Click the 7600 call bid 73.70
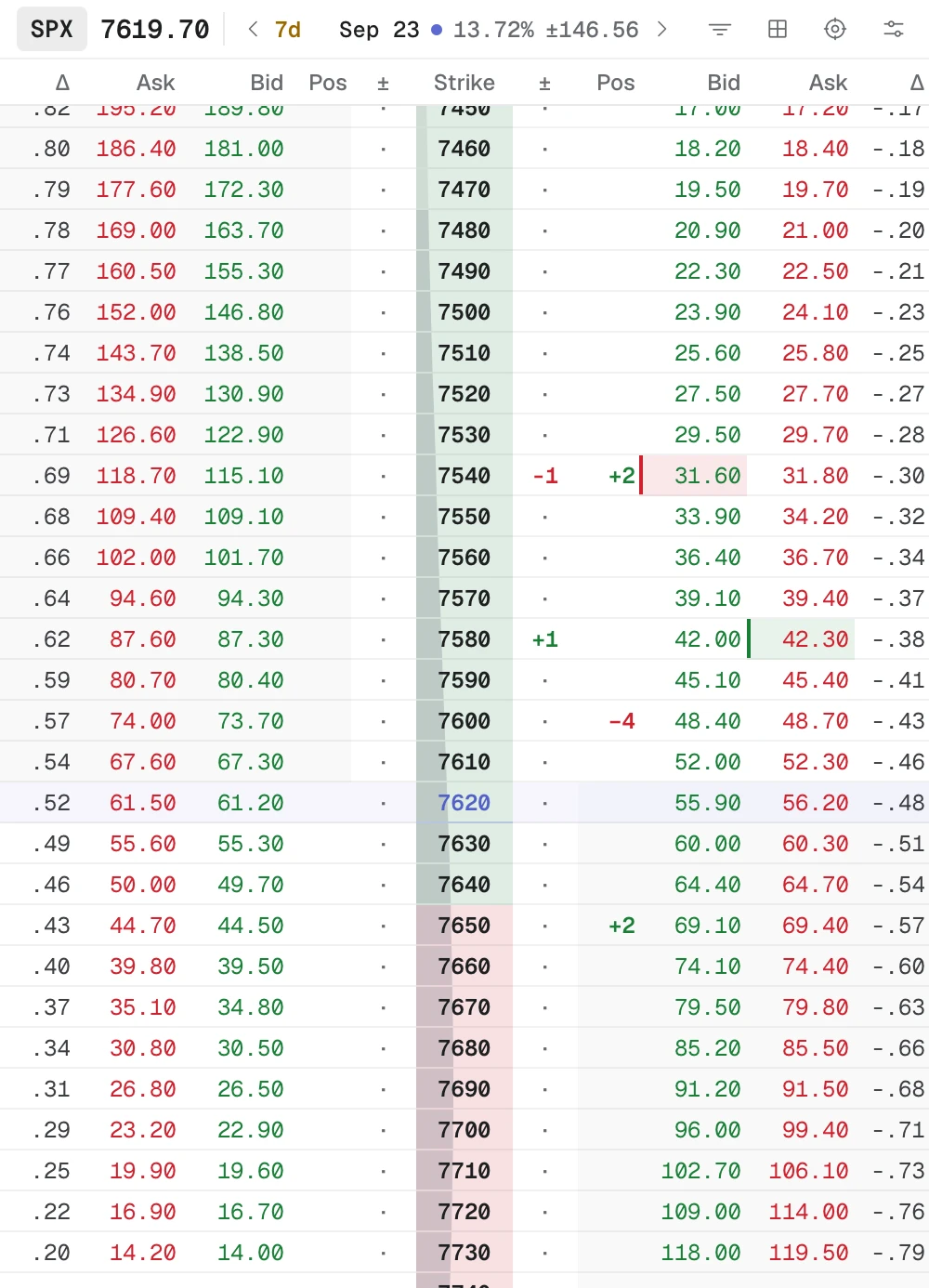 click(x=251, y=721)
